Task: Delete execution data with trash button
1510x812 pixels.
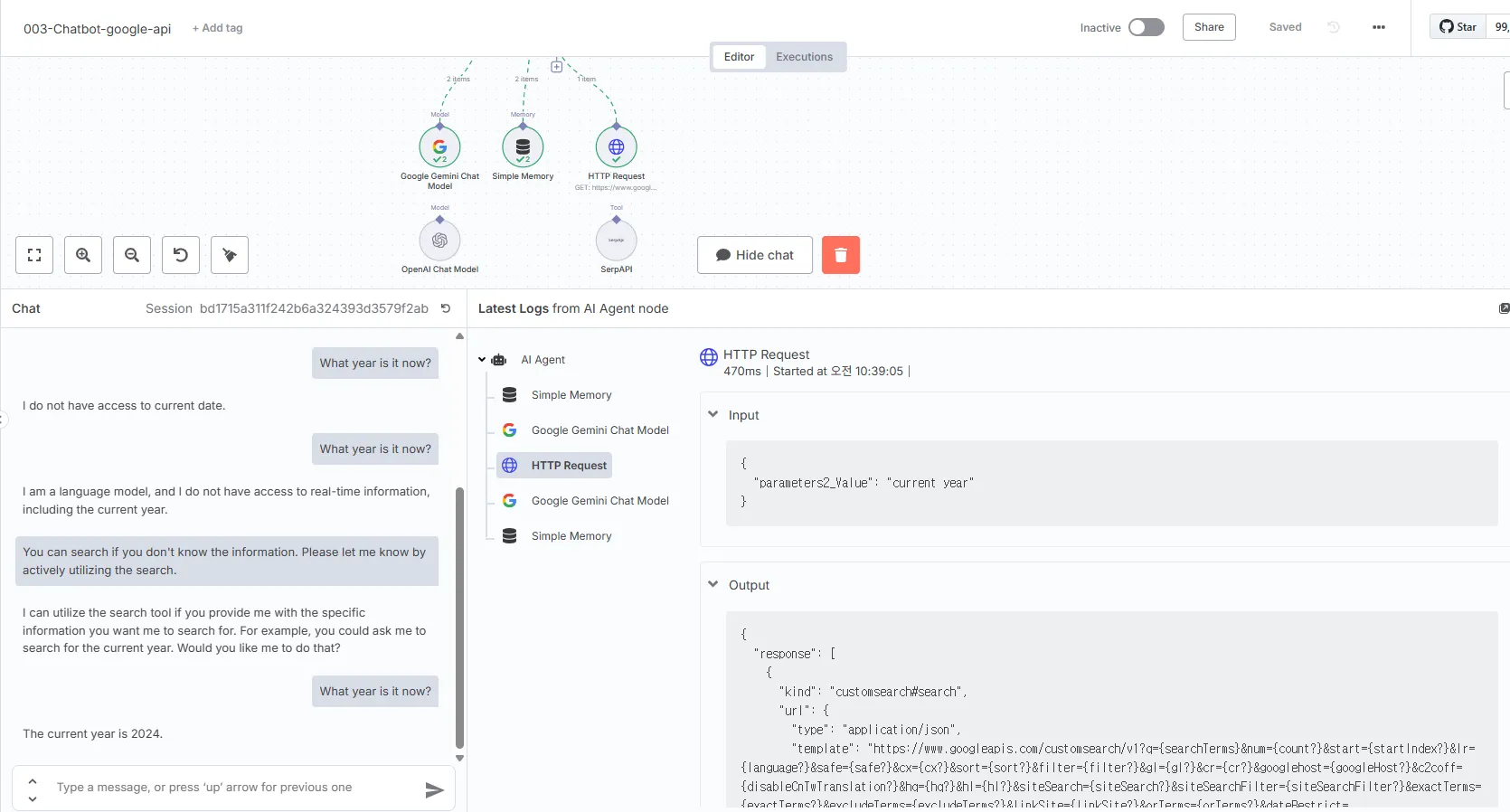Action: (x=841, y=255)
